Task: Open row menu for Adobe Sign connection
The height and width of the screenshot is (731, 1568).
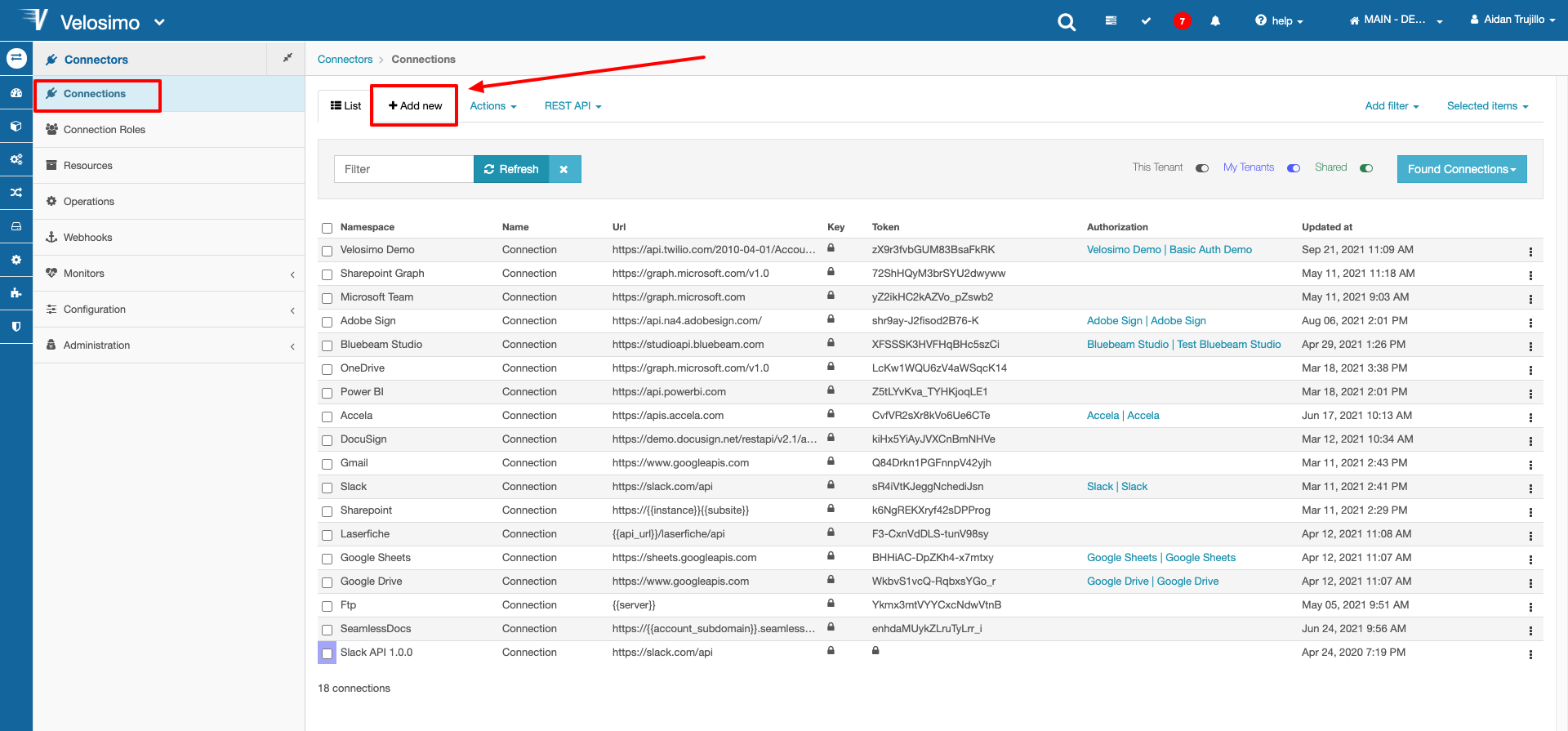Action: click(x=1530, y=323)
